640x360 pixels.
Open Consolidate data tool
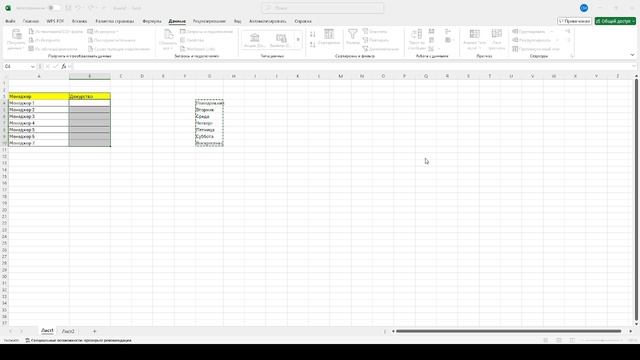pyautogui.click(x=448, y=31)
